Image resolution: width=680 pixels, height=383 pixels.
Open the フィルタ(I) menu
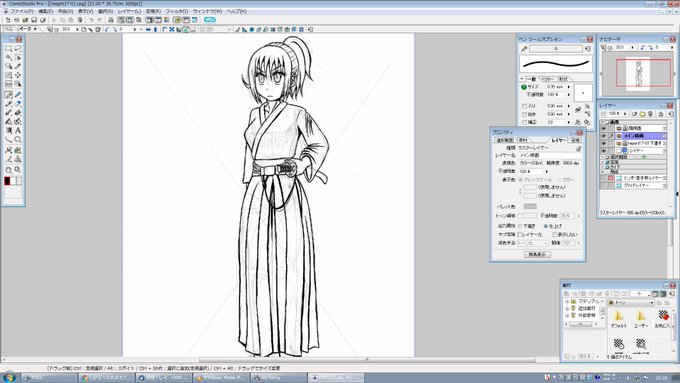[x=177, y=11]
